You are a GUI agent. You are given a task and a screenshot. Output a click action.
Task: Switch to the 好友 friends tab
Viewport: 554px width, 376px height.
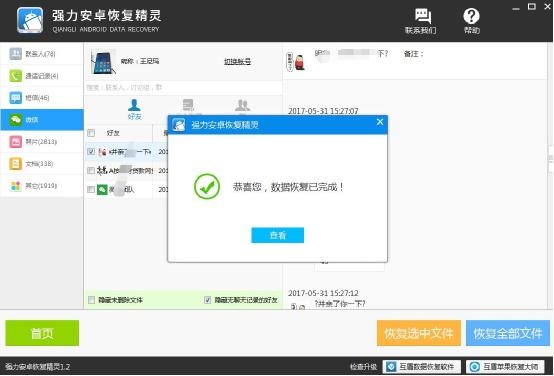point(134,110)
